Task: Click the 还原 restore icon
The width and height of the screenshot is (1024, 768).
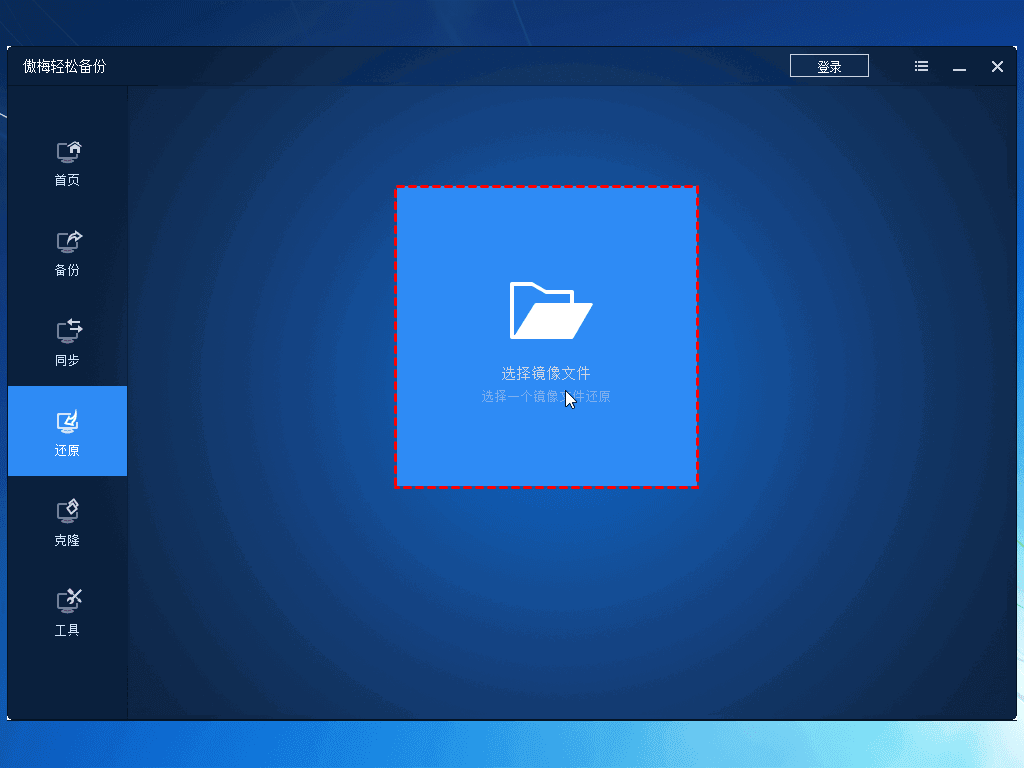Action: click(68, 421)
